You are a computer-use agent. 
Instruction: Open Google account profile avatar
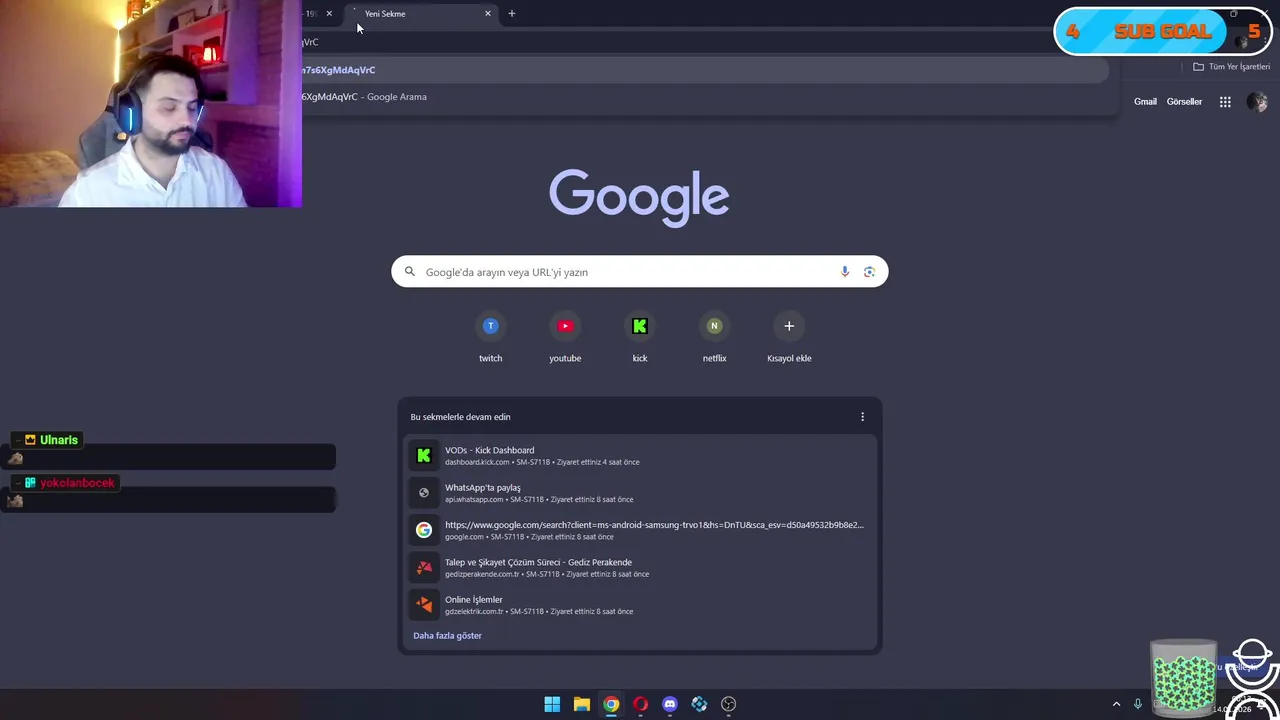click(x=1257, y=102)
